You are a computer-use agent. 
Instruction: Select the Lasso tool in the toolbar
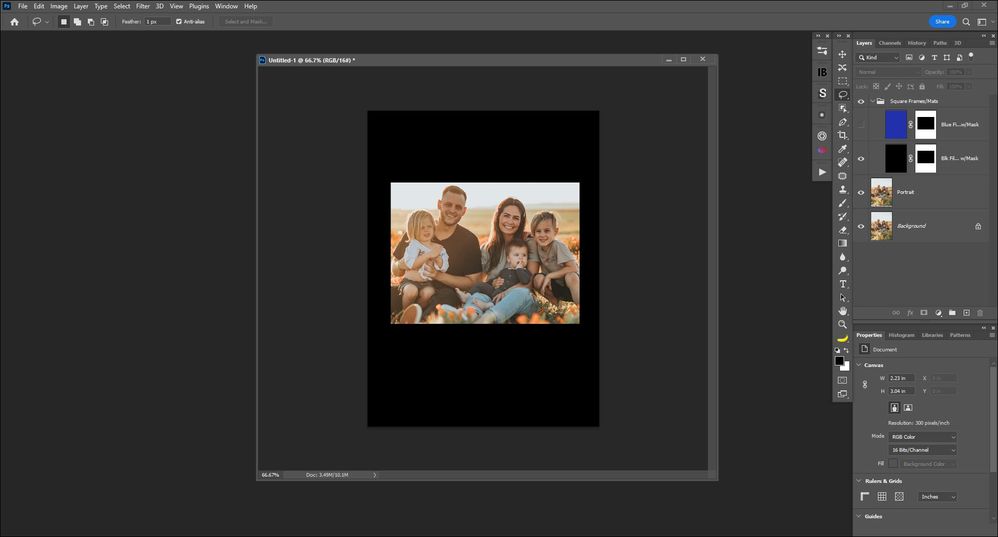click(x=842, y=94)
